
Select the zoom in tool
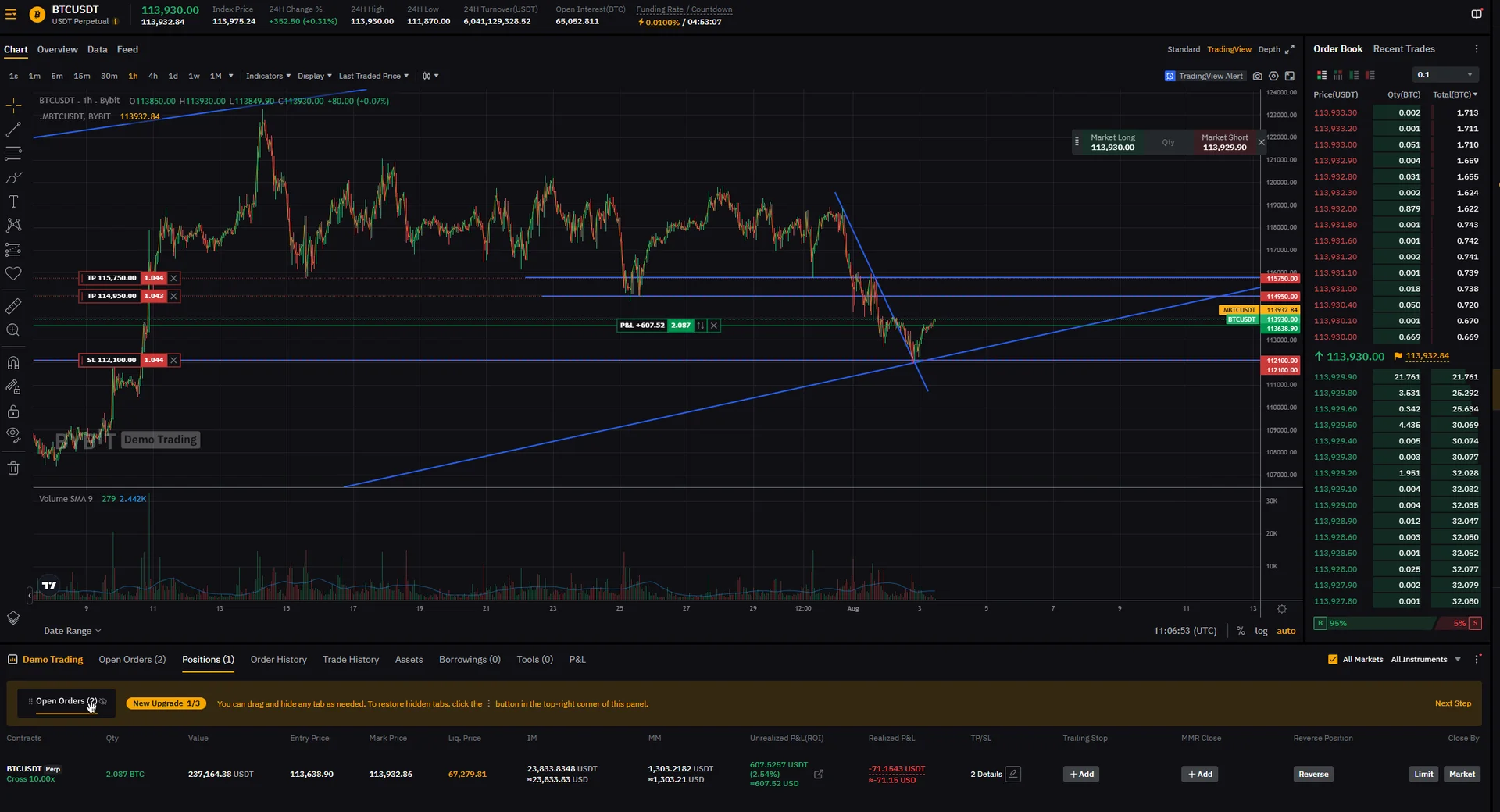tap(13, 330)
